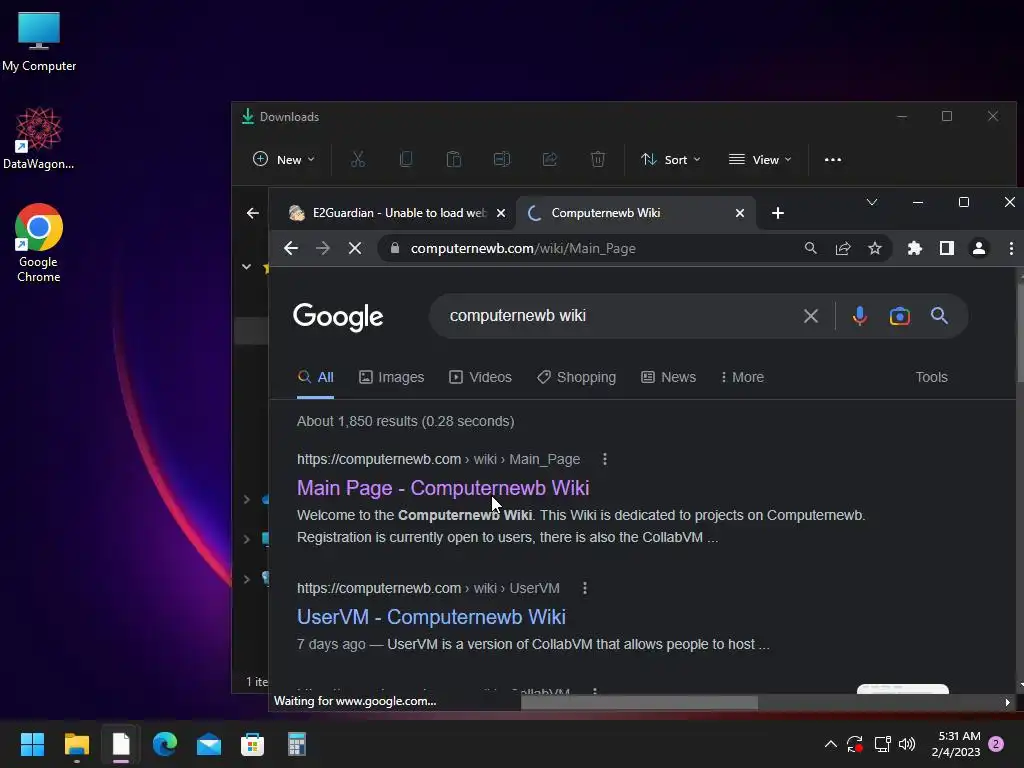The height and width of the screenshot is (768, 1024).
Task: Open See more options in Downloads window
Action: tap(833, 159)
